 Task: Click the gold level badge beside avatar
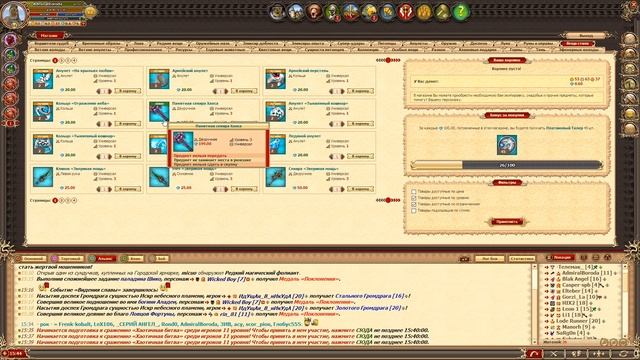90,12
